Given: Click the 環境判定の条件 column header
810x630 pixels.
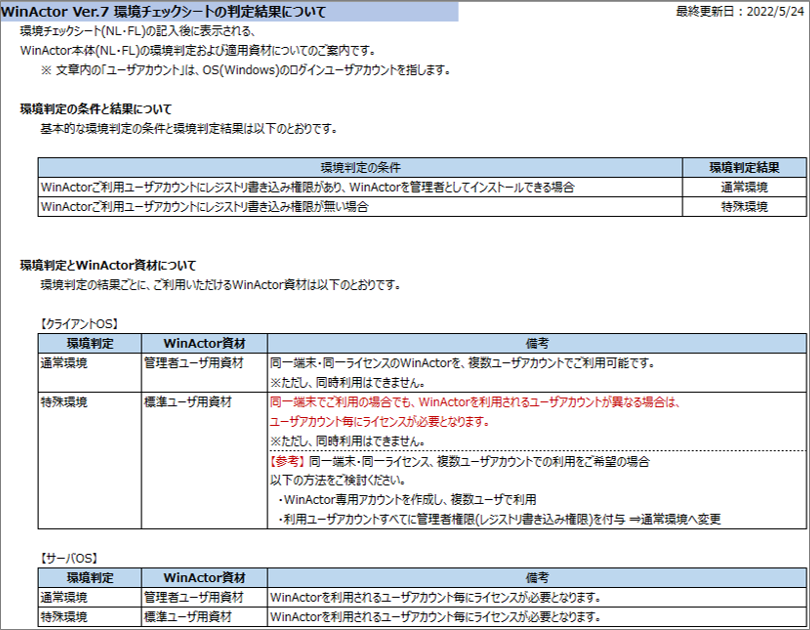Looking at the screenshot, I should tap(360, 168).
